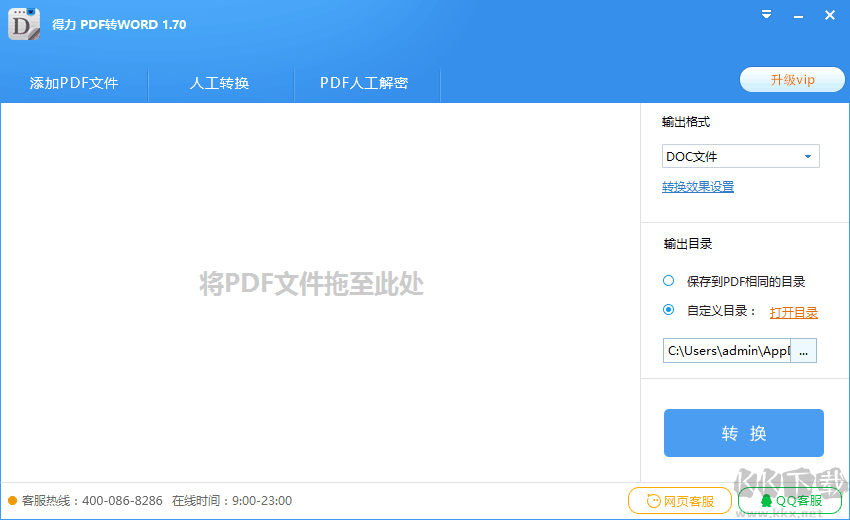The width and height of the screenshot is (850, 520).
Task: Close the window with the X icon
Action: [829, 15]
